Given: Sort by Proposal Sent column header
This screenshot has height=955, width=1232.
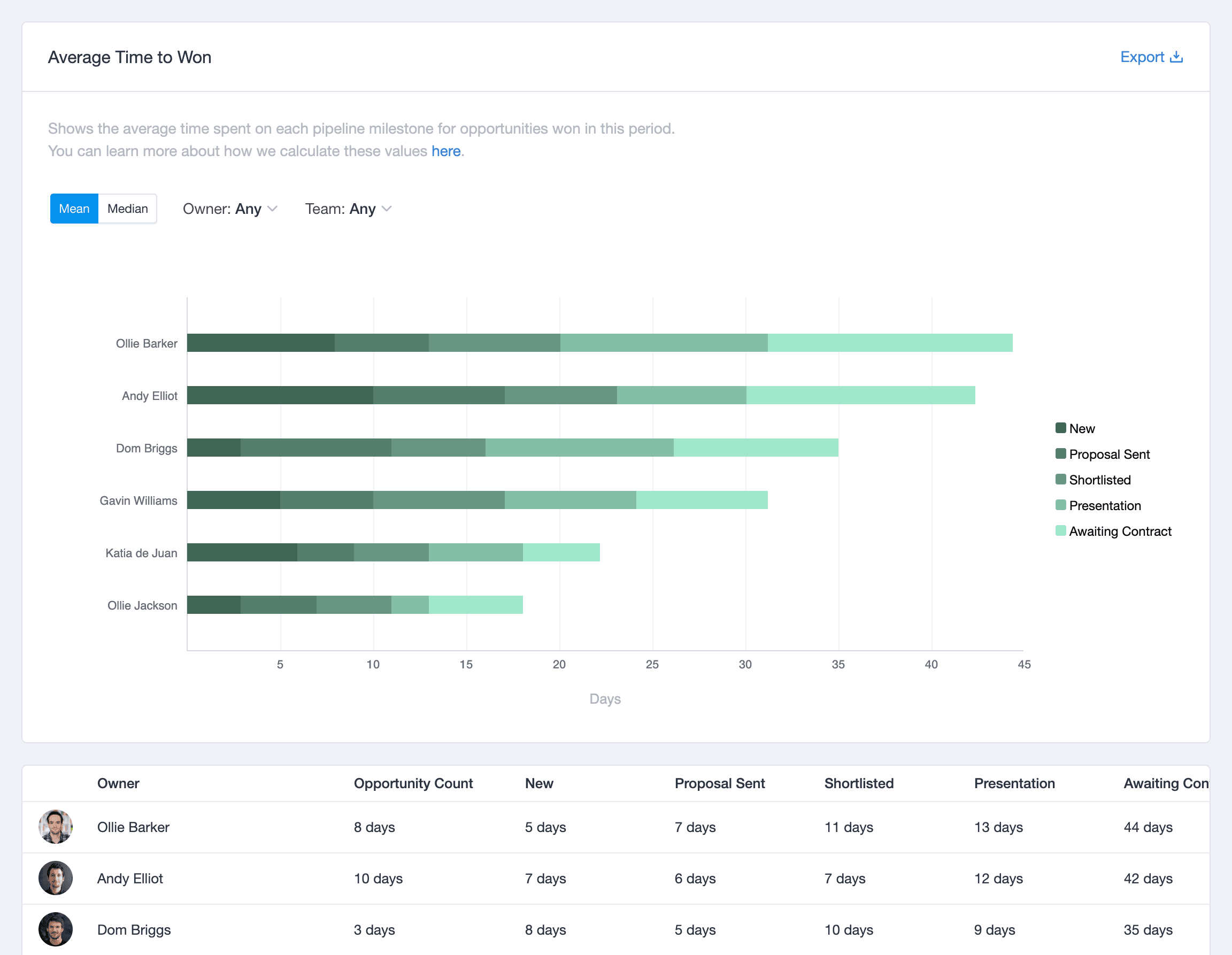Looking at the screenshot, I should click(x=720, y=783).
